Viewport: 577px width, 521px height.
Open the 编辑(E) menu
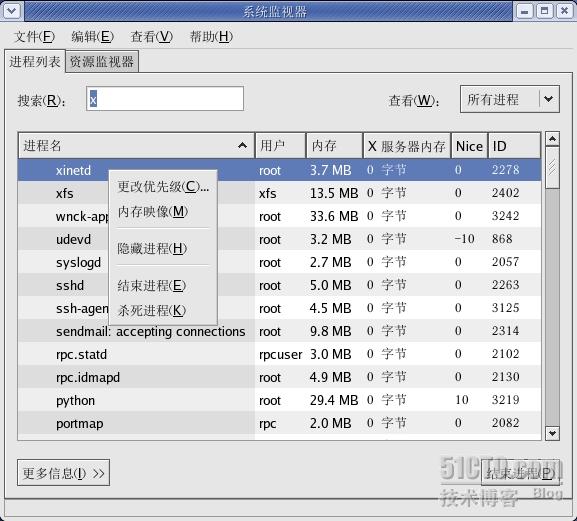[92, 36]
